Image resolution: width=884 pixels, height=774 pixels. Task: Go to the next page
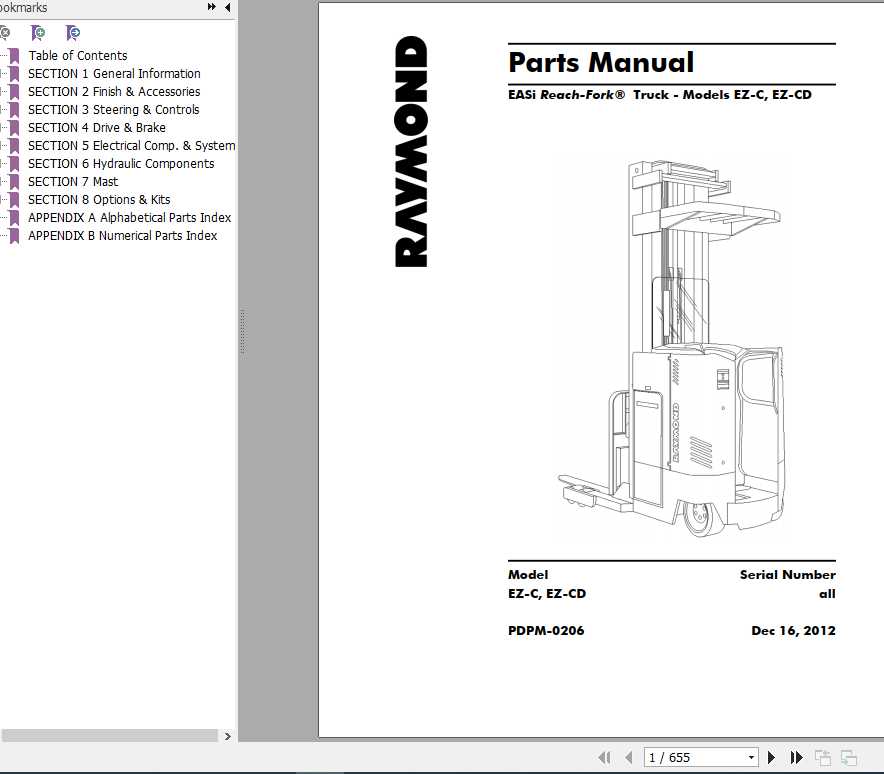[x=771, y=758]
